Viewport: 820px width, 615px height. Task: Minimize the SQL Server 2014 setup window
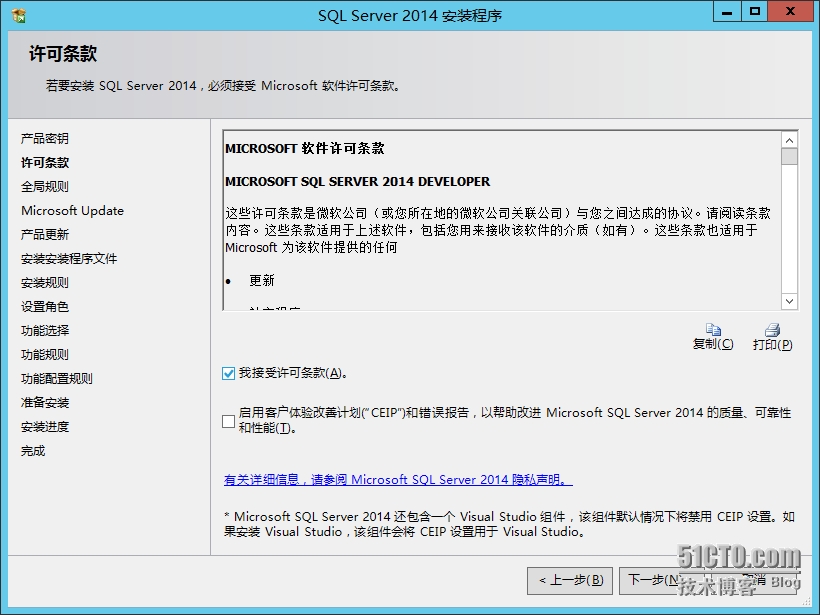tap(727, 12)
